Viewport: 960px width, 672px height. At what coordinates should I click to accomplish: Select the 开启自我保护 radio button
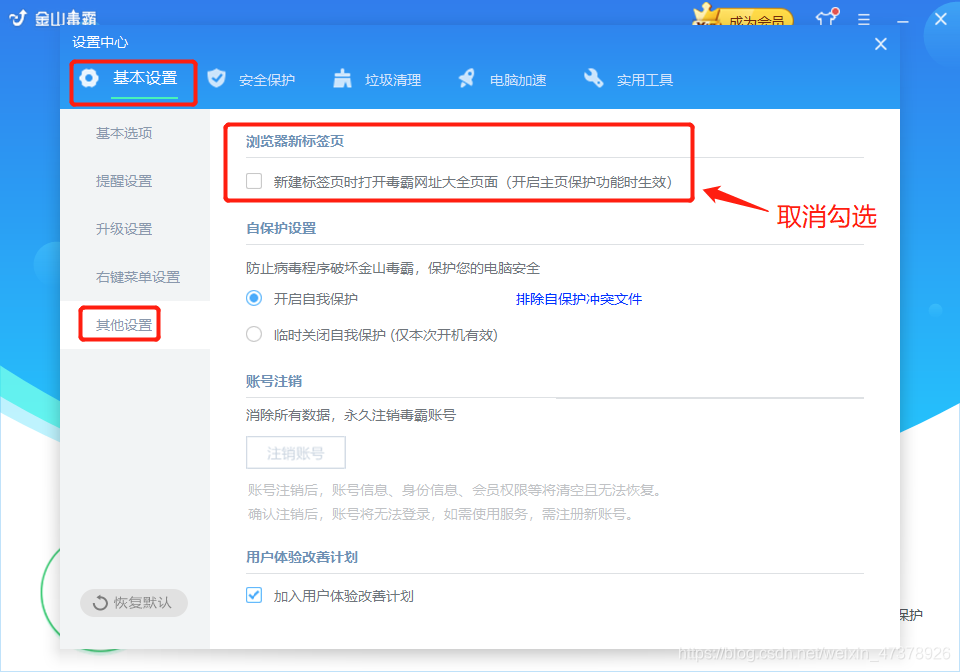click(254, 298)
